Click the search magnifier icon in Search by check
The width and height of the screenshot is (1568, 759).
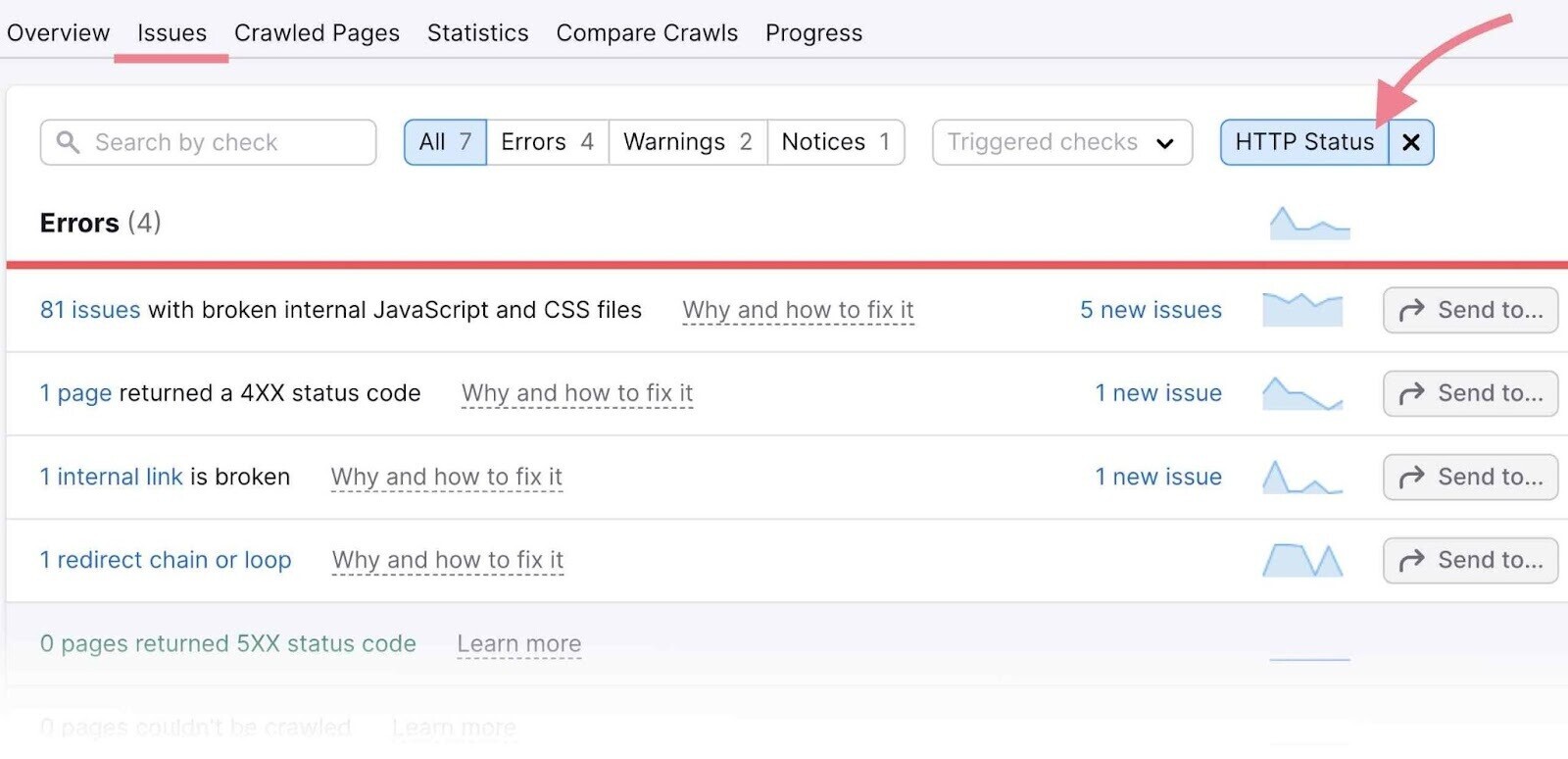coord(68,142)
